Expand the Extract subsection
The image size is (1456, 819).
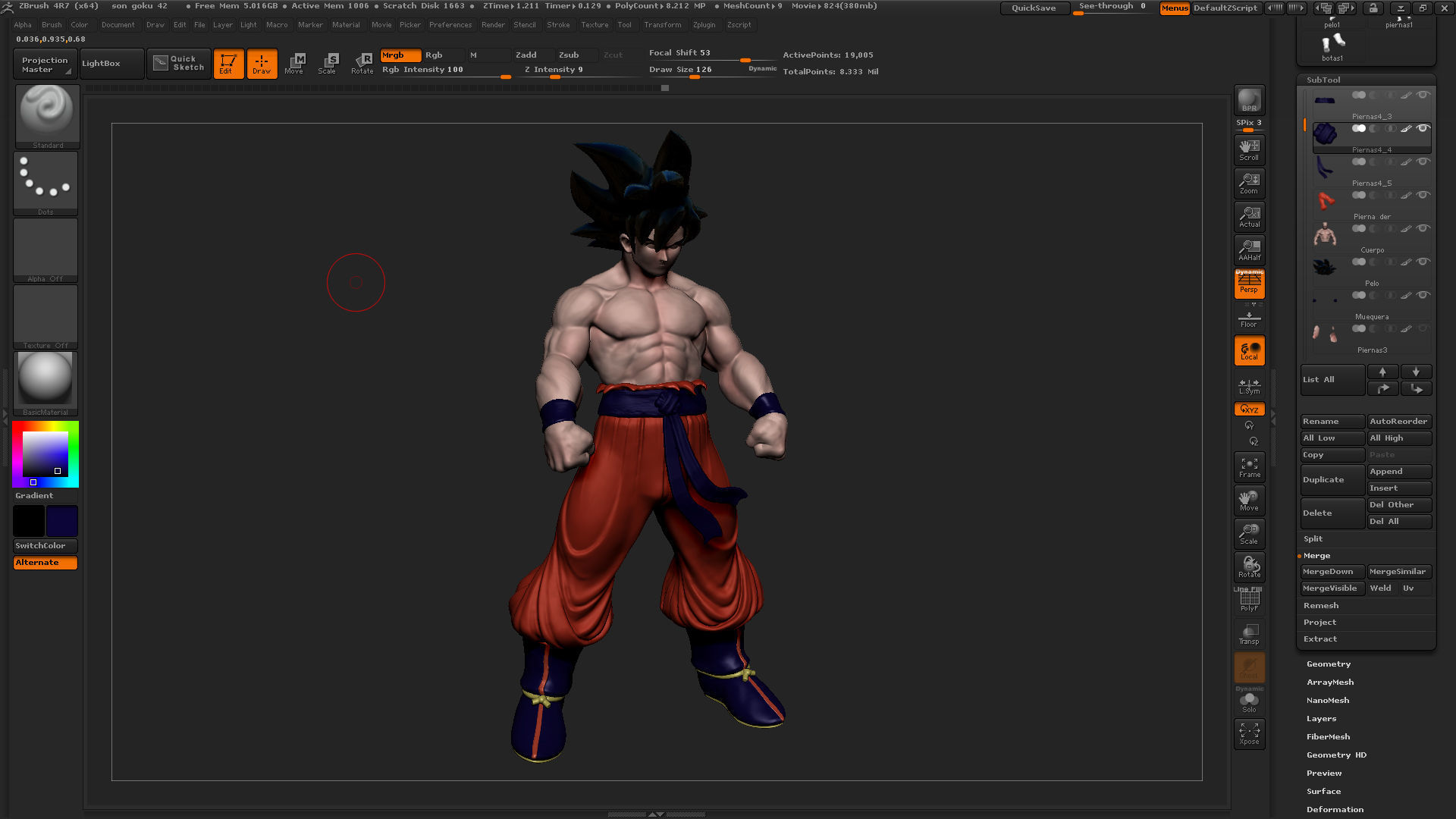tap(1320, 639)
